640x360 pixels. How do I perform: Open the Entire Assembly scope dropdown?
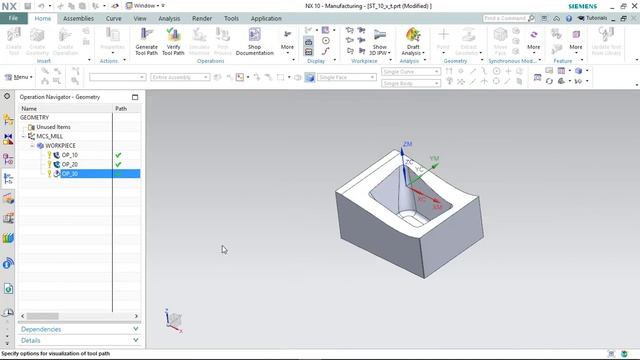180,77
